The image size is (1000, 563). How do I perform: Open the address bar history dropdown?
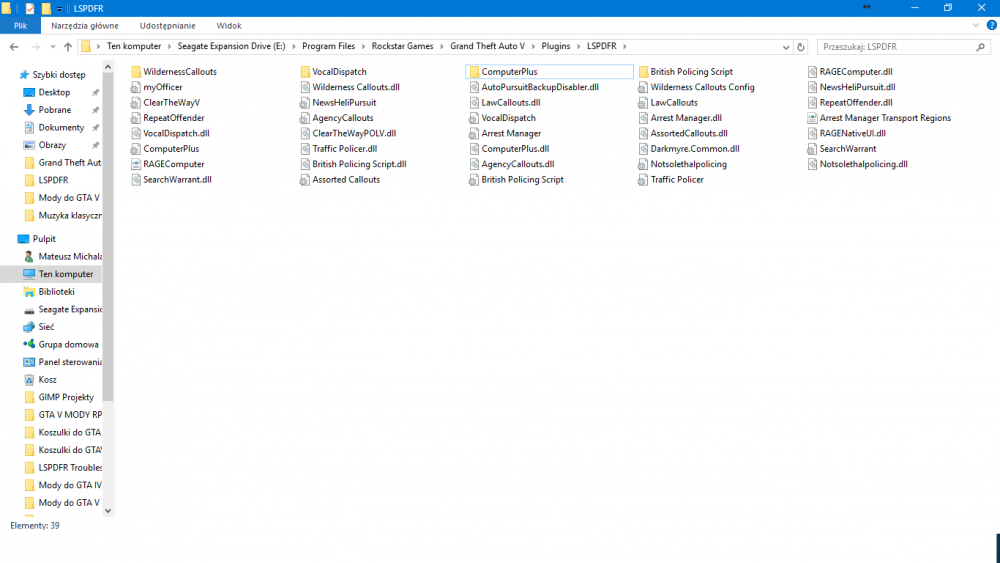pos(786,47)
